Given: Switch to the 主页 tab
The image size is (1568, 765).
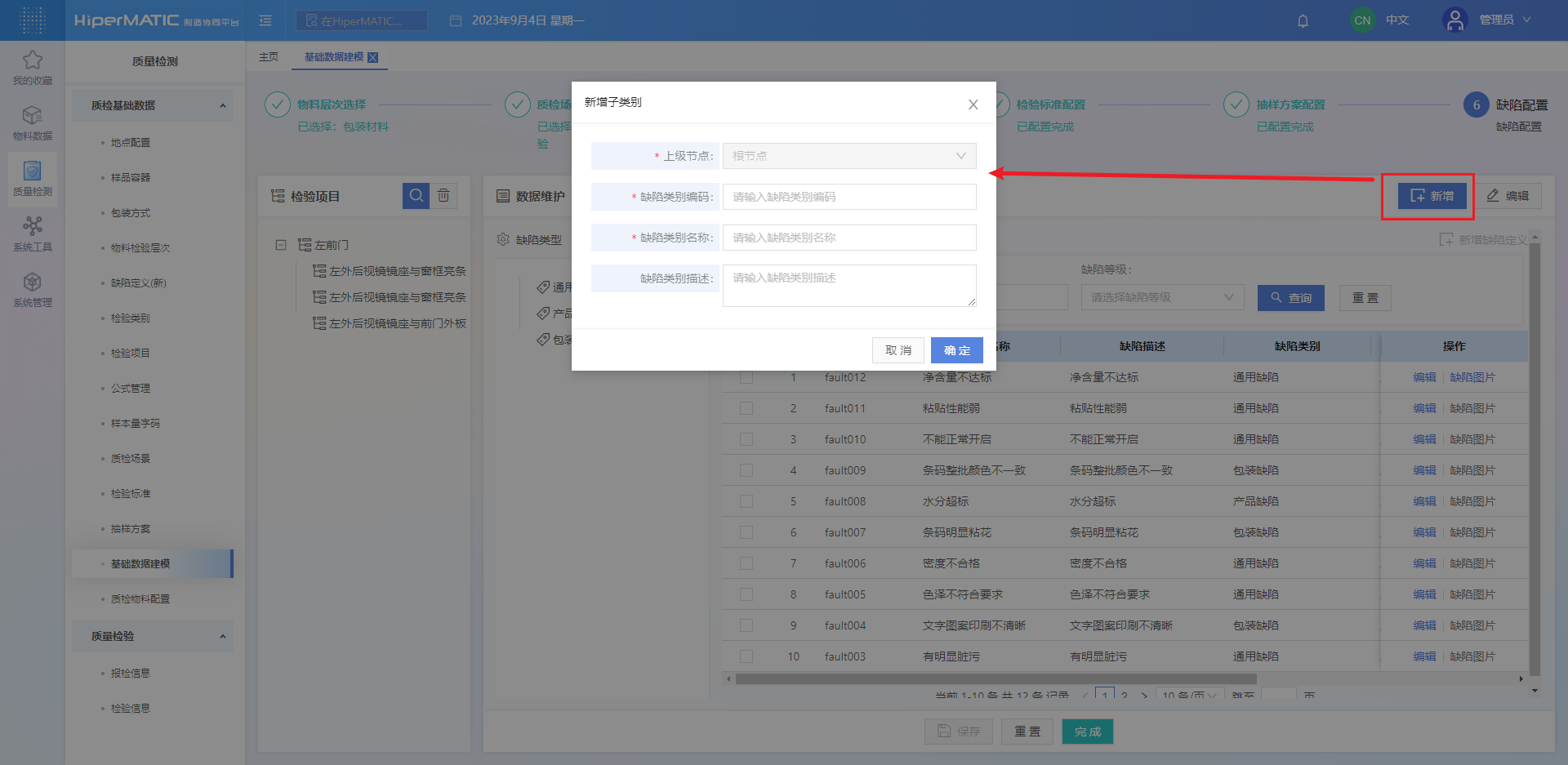Looking at the screenshot, I should [269, 57].
